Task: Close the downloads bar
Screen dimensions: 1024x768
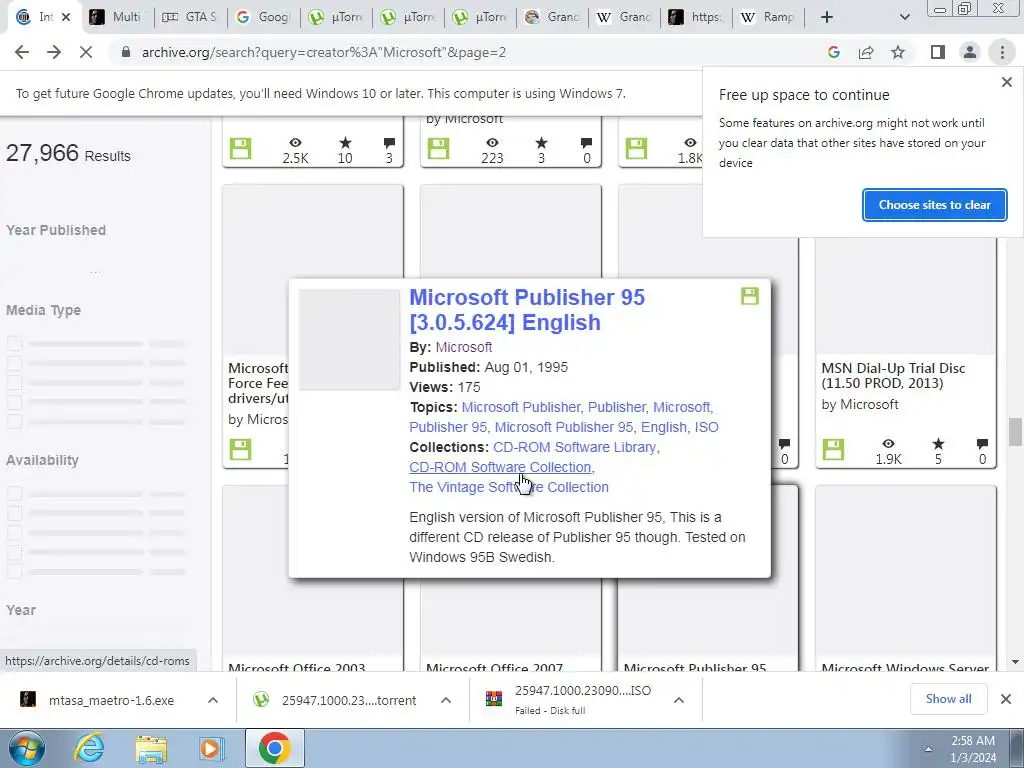Action: point(1006,699)
